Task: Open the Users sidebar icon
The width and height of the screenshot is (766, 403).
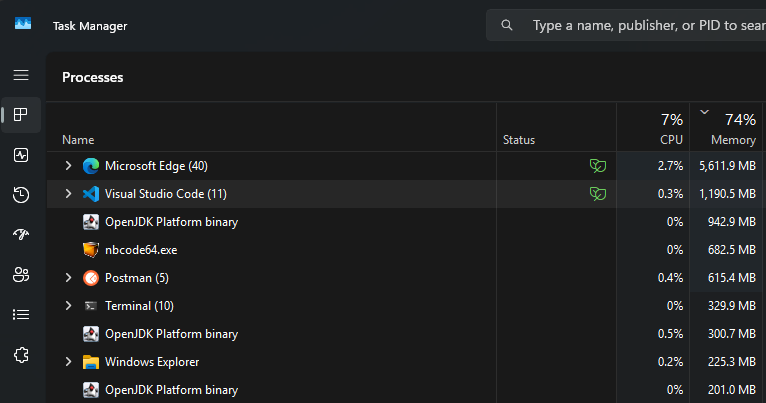Action: (x=21, y=275)
